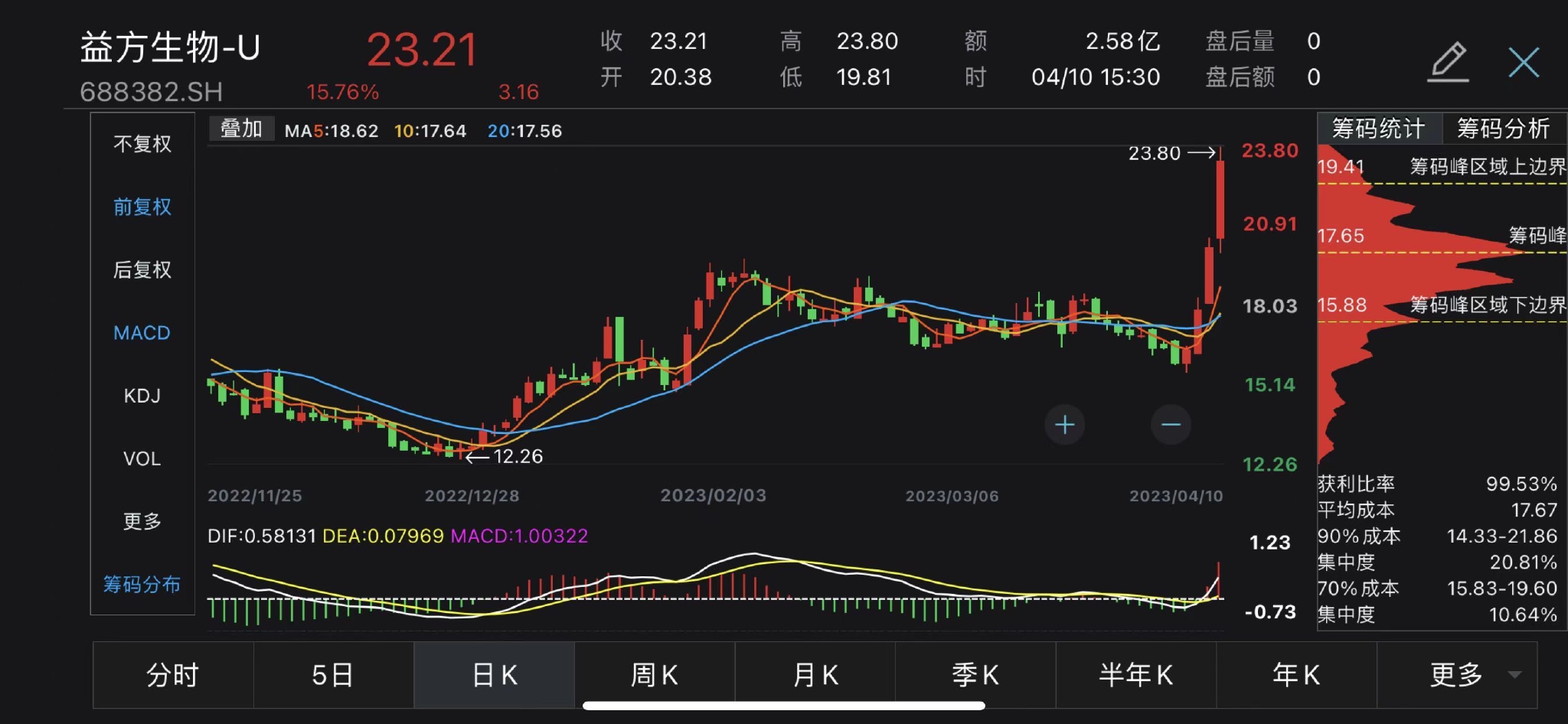1568x724 pixels.
Task: Click the 23.80 high price marker on chart
Action: (x=1171, y=153)
